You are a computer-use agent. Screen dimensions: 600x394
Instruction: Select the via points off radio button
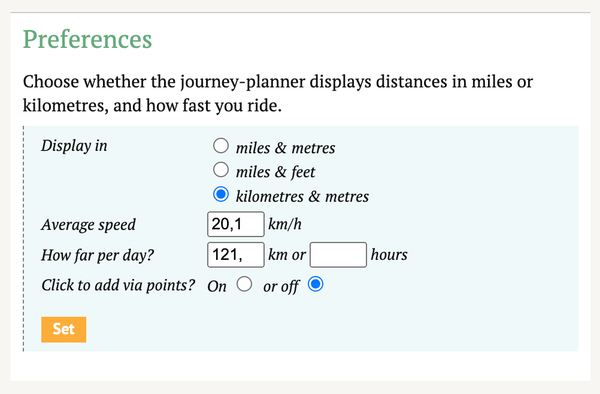pyautogui.click(x=316, y=284)
